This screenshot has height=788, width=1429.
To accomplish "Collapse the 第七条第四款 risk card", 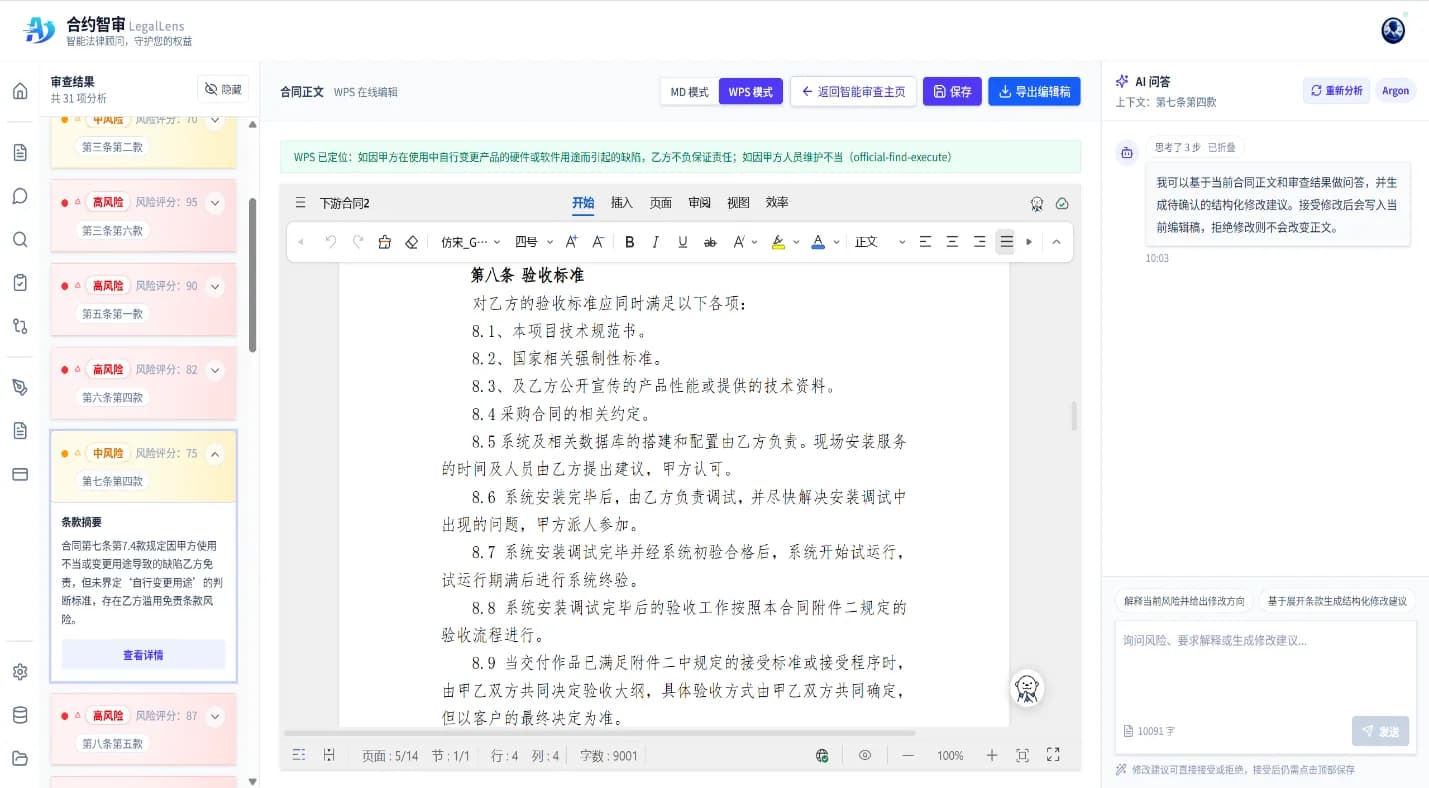I will pos(215,454).
